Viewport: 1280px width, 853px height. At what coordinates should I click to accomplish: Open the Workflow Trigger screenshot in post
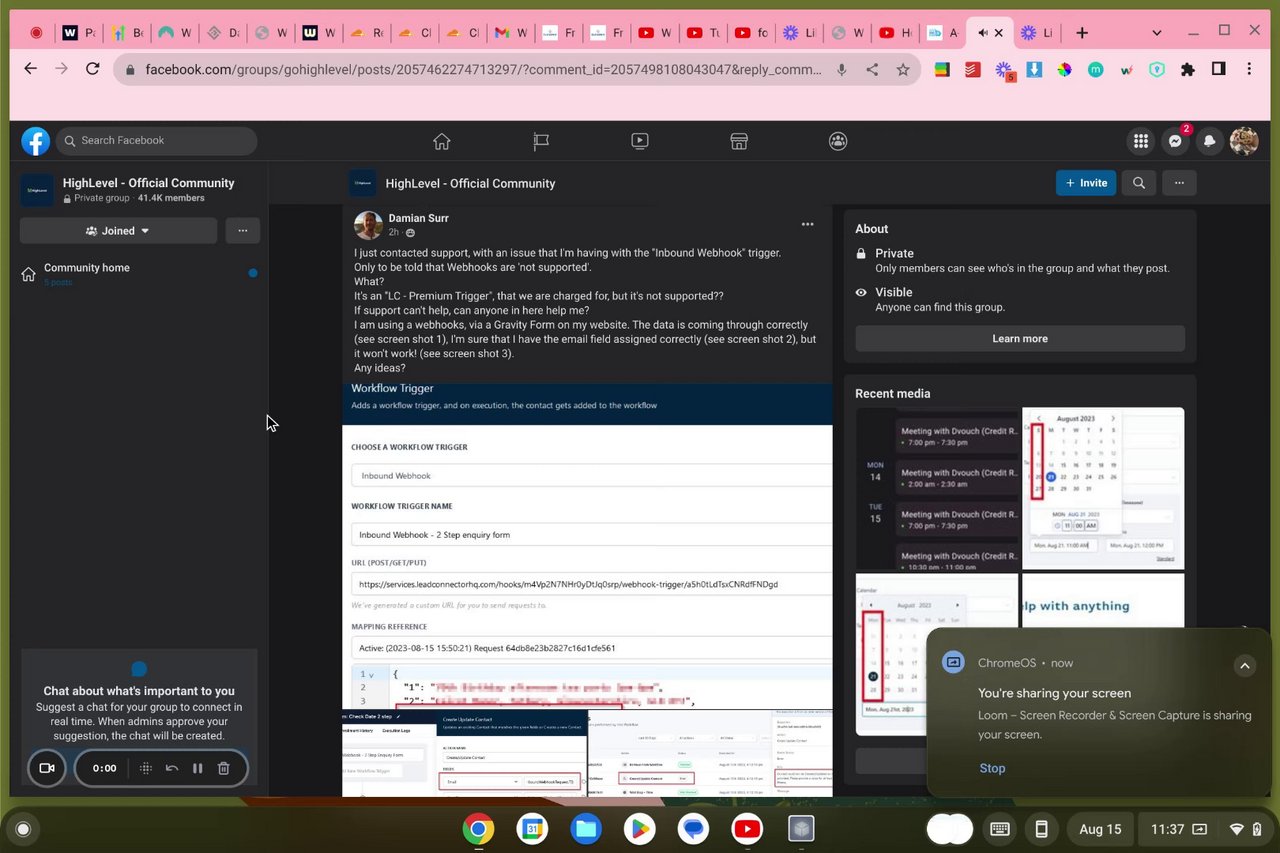click(587, 546)
